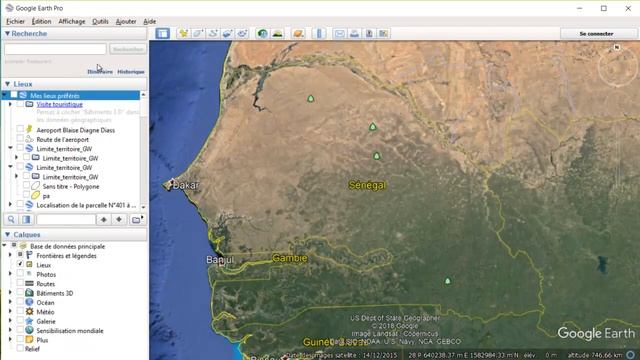Hide the sidebar using the toolbar panel icon

[162, 33]
